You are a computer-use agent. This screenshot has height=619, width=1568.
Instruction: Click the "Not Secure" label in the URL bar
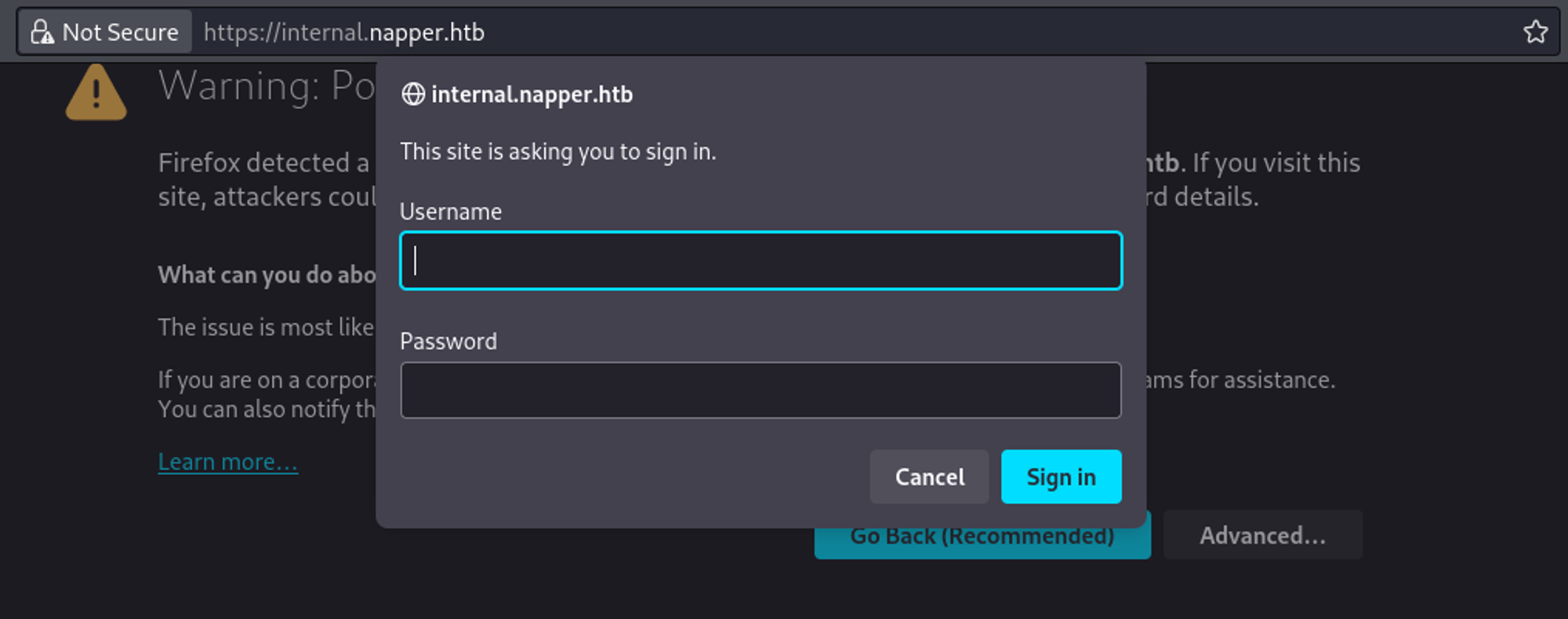[120, 32]
